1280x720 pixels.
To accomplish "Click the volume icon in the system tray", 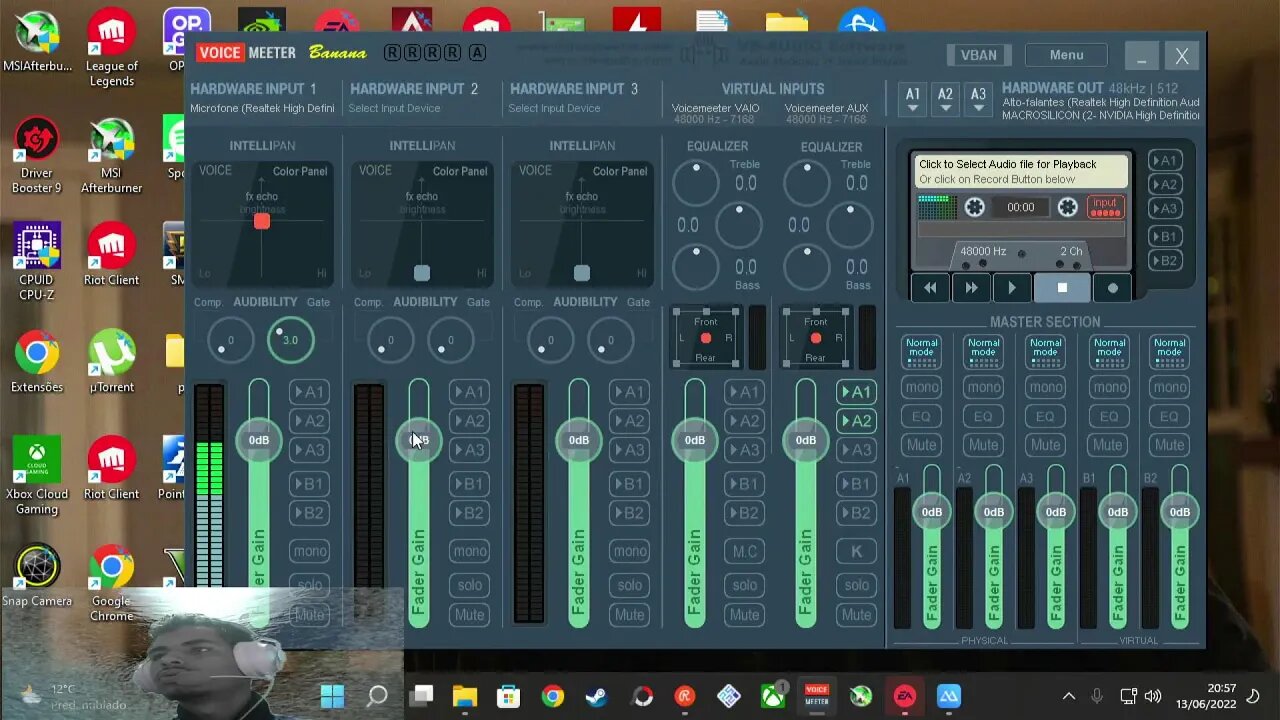I will point(1153,696).
